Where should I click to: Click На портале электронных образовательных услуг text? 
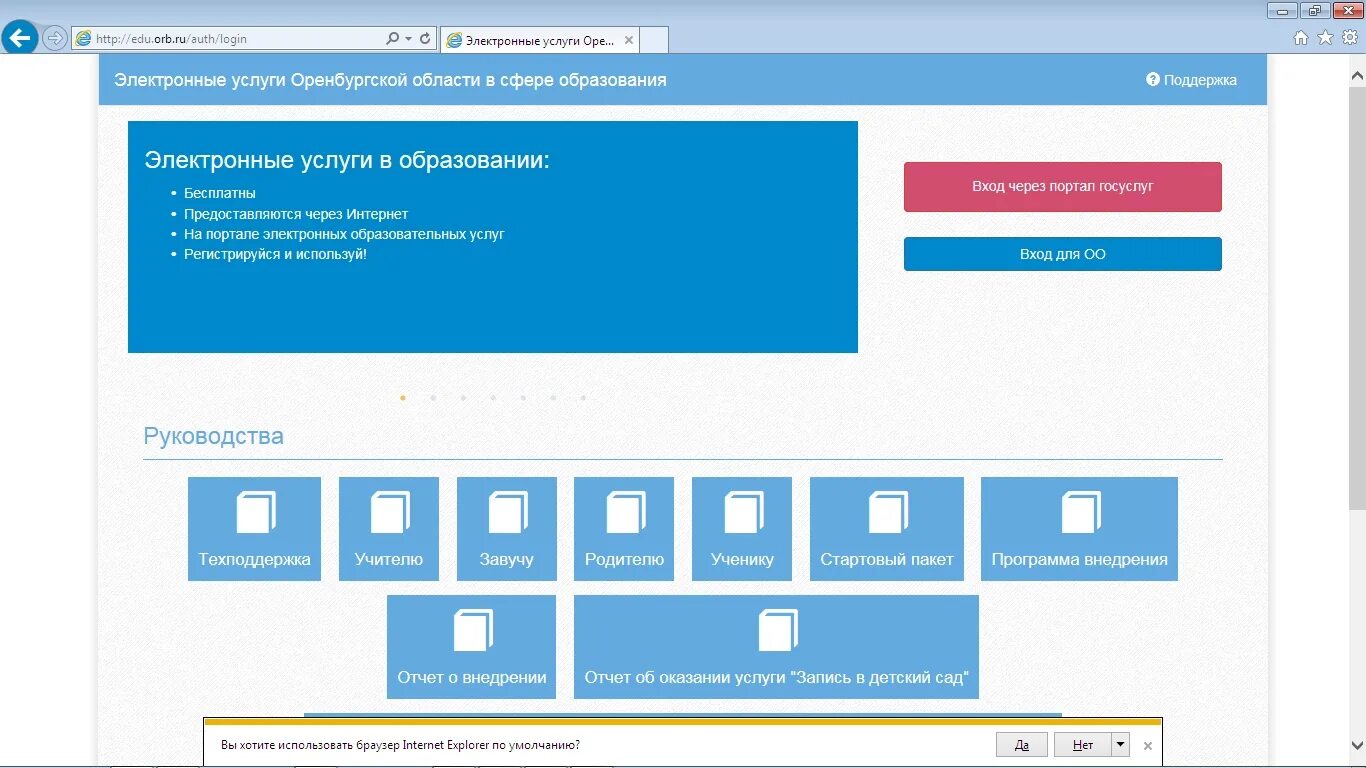[x=344, y=234]
